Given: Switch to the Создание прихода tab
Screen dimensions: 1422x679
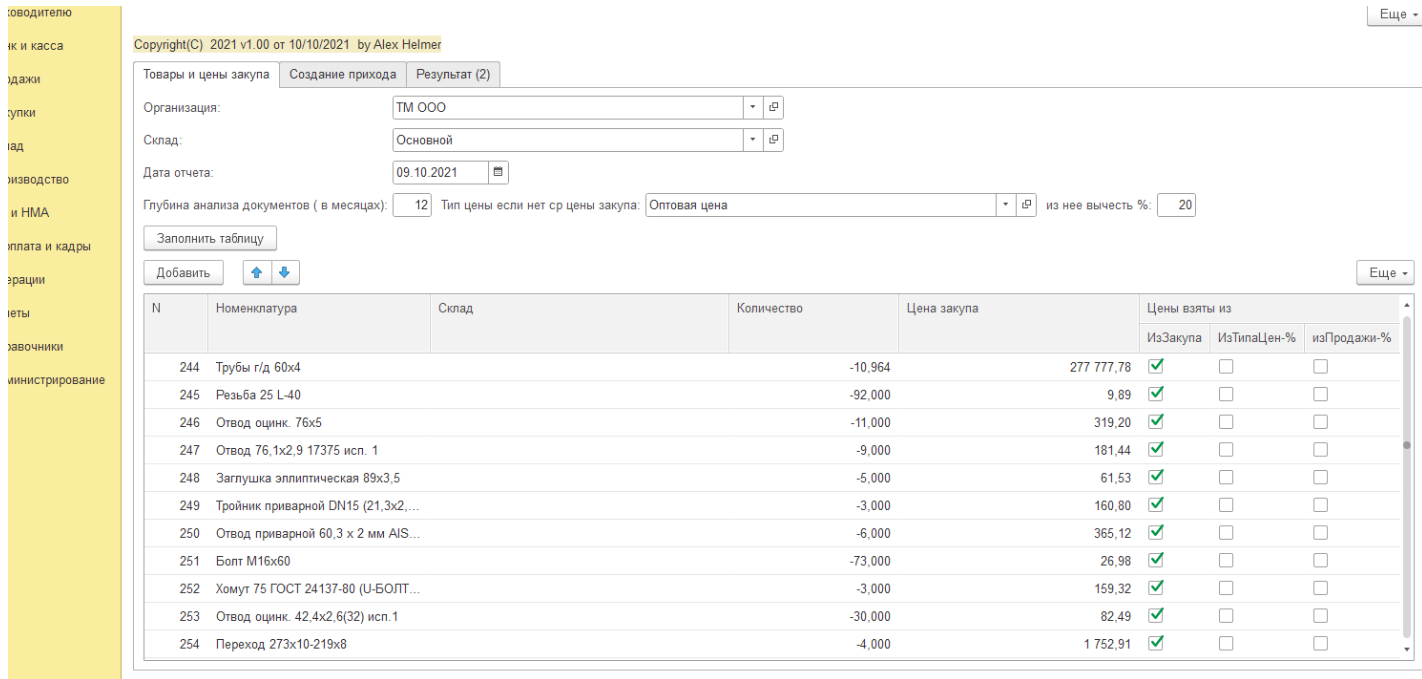Looking at the screenshot, I should [x=343, y=75].
